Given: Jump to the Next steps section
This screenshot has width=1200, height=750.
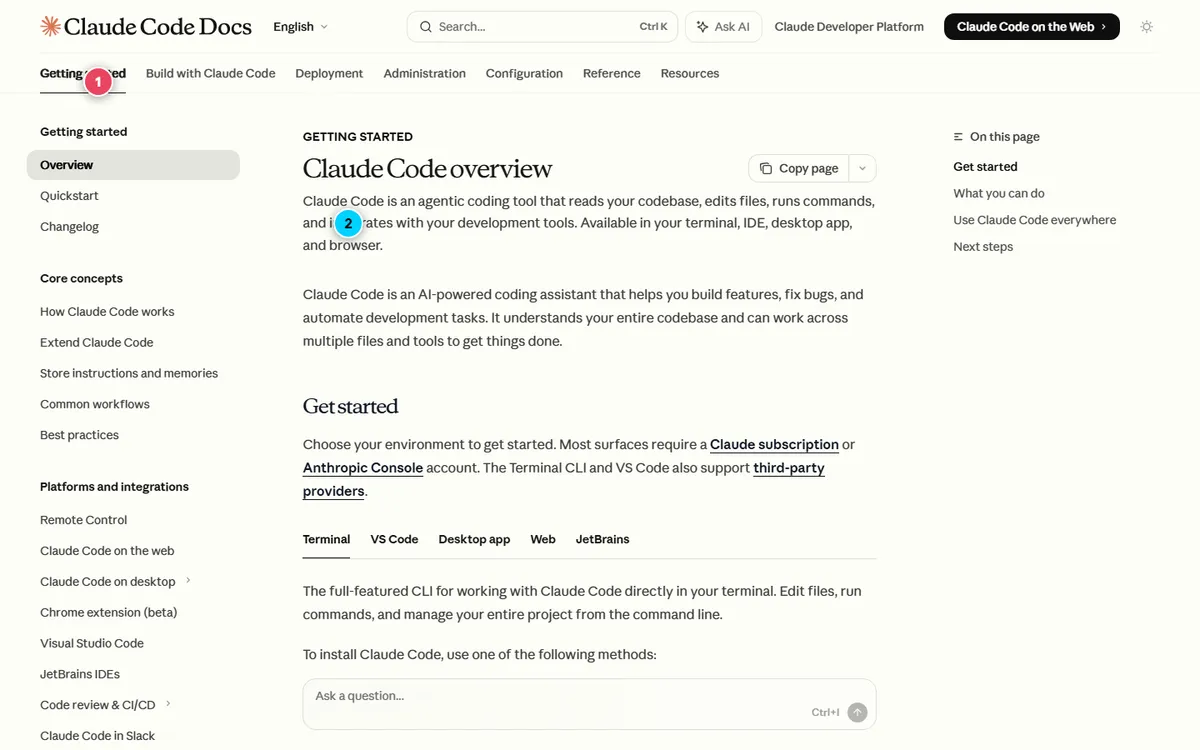Looking at the screenshot, I should (x=983, y=246).
